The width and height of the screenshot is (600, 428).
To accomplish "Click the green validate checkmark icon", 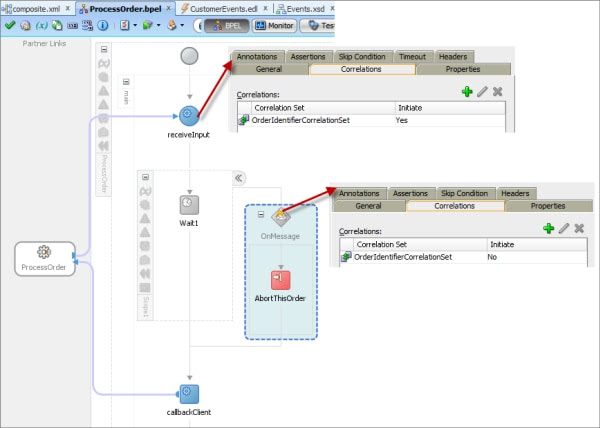I will (10, 25).
